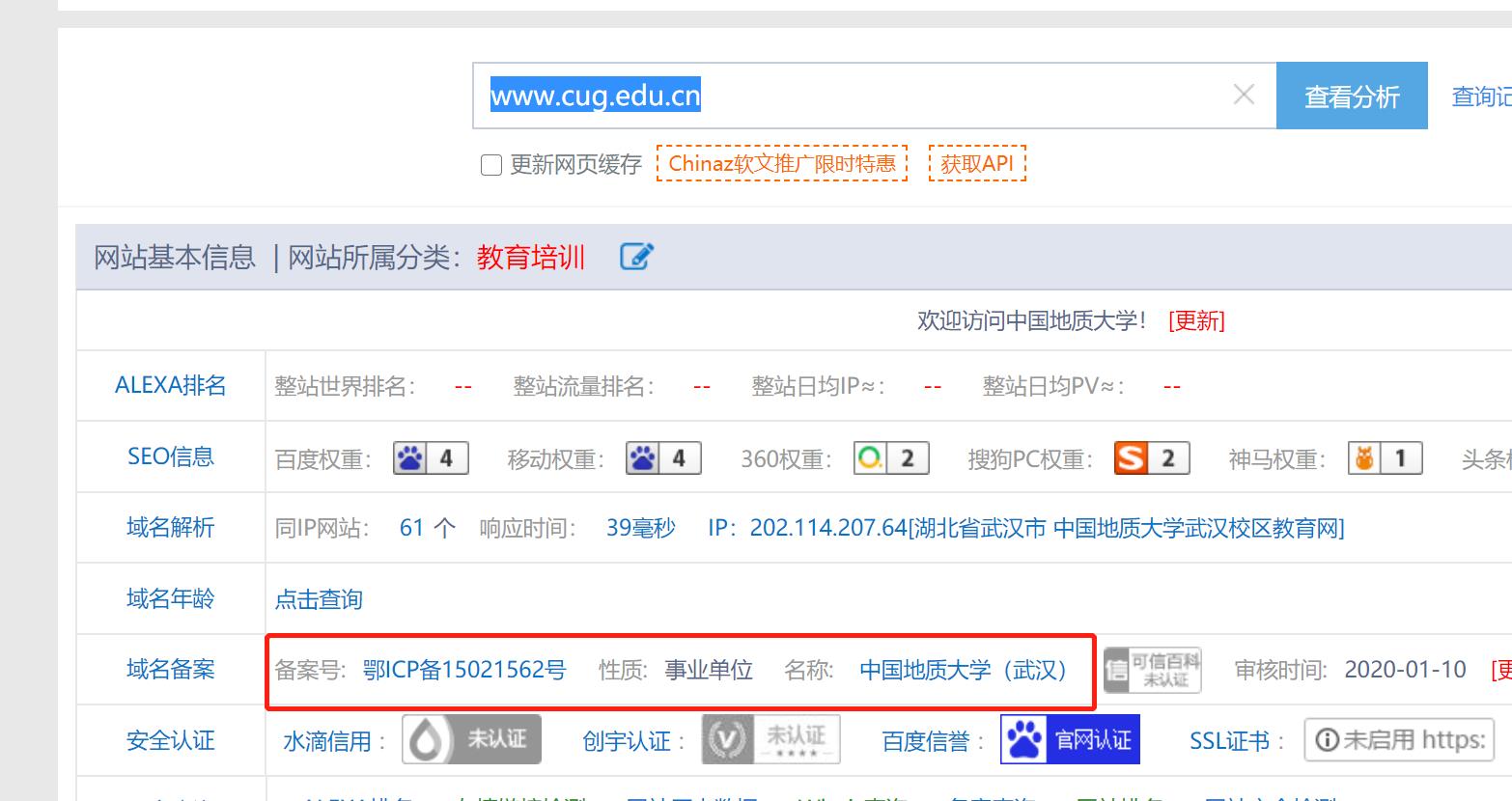Open the 中国地质大学（武汉） name link
This screenshot has height=801, width=1512.
point(963,670)
